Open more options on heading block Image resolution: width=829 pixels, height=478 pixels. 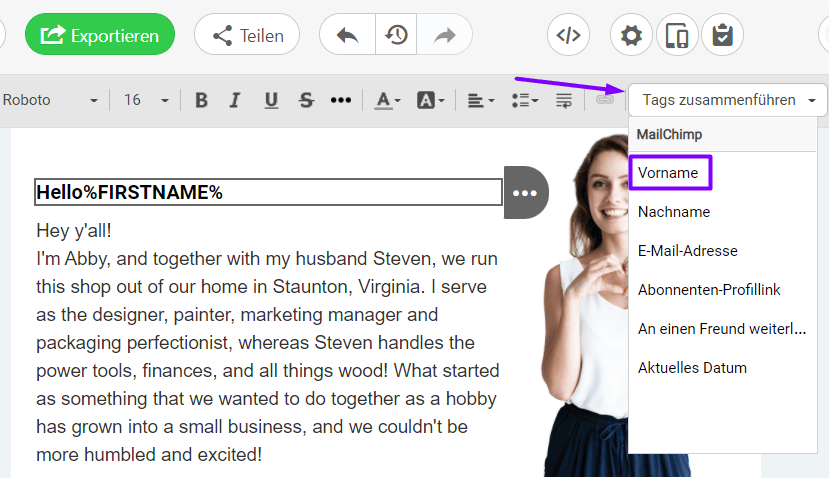click(525, 192)
